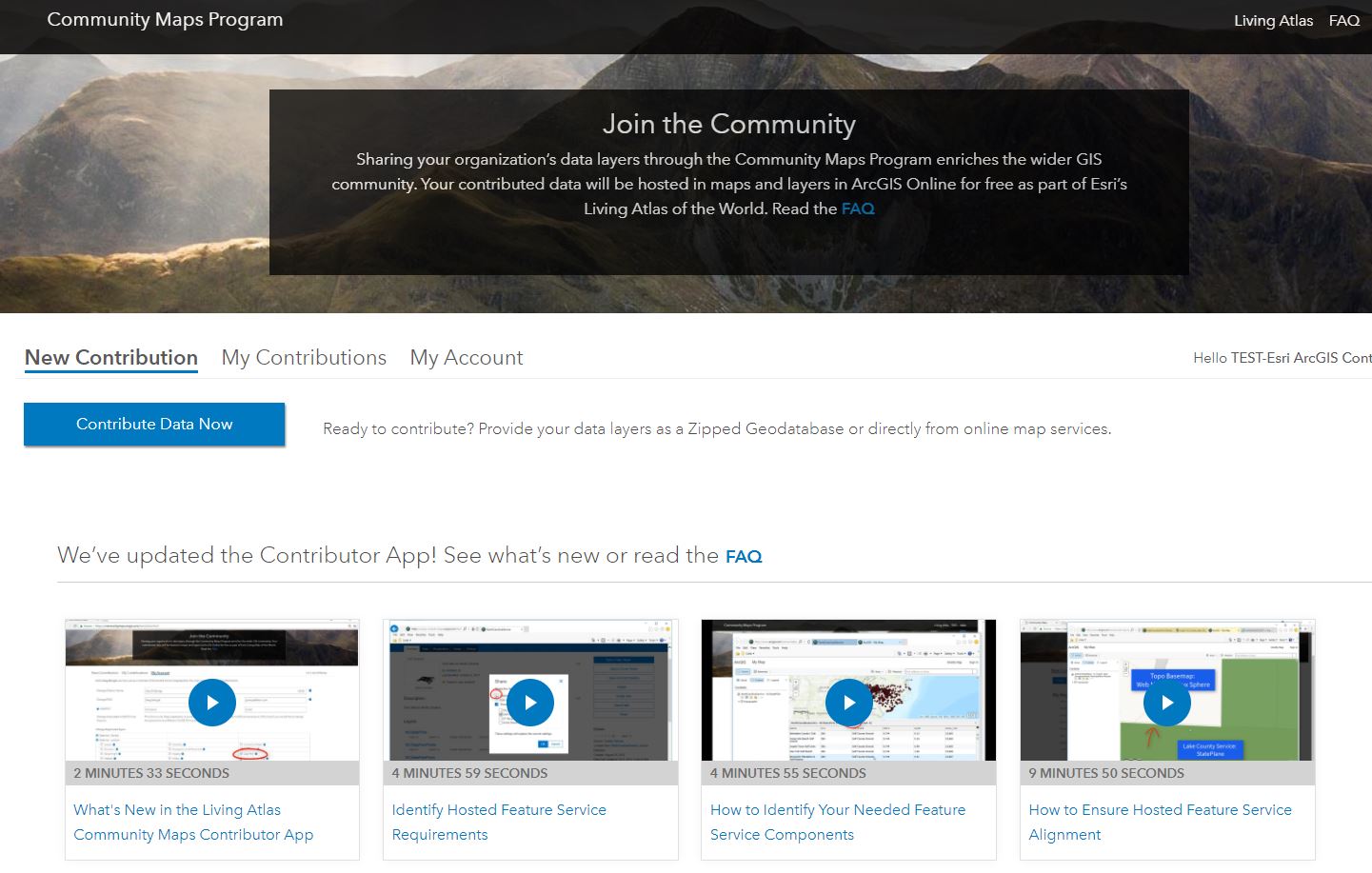Play the Hosted Feature Service Alignment video
The width and height of the screenshot is (1372, 873).
1167,703
